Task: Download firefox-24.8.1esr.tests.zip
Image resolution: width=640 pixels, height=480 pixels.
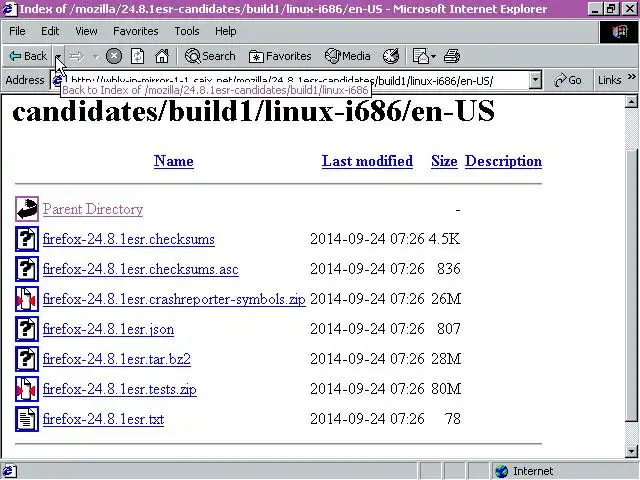Action: coord(120,389)
